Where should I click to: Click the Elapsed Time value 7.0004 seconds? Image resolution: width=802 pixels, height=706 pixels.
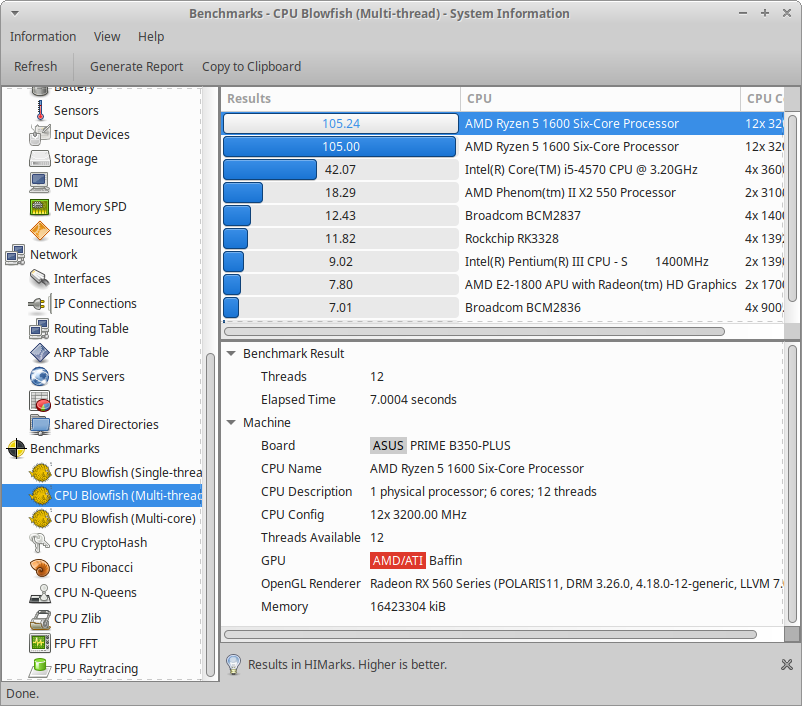pyautogui.click(x=413, y=400)
